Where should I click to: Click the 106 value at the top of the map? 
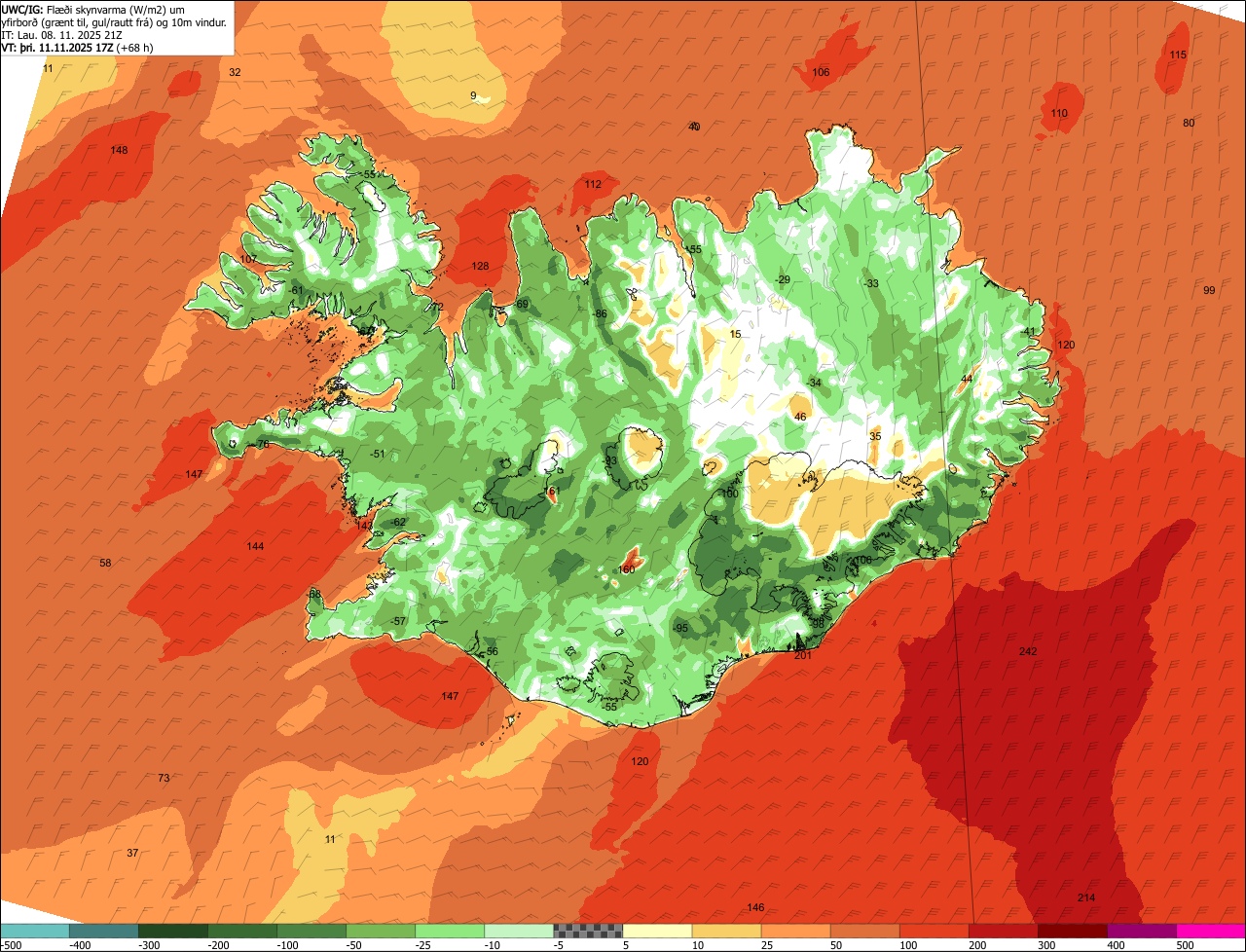pos(821,72)
